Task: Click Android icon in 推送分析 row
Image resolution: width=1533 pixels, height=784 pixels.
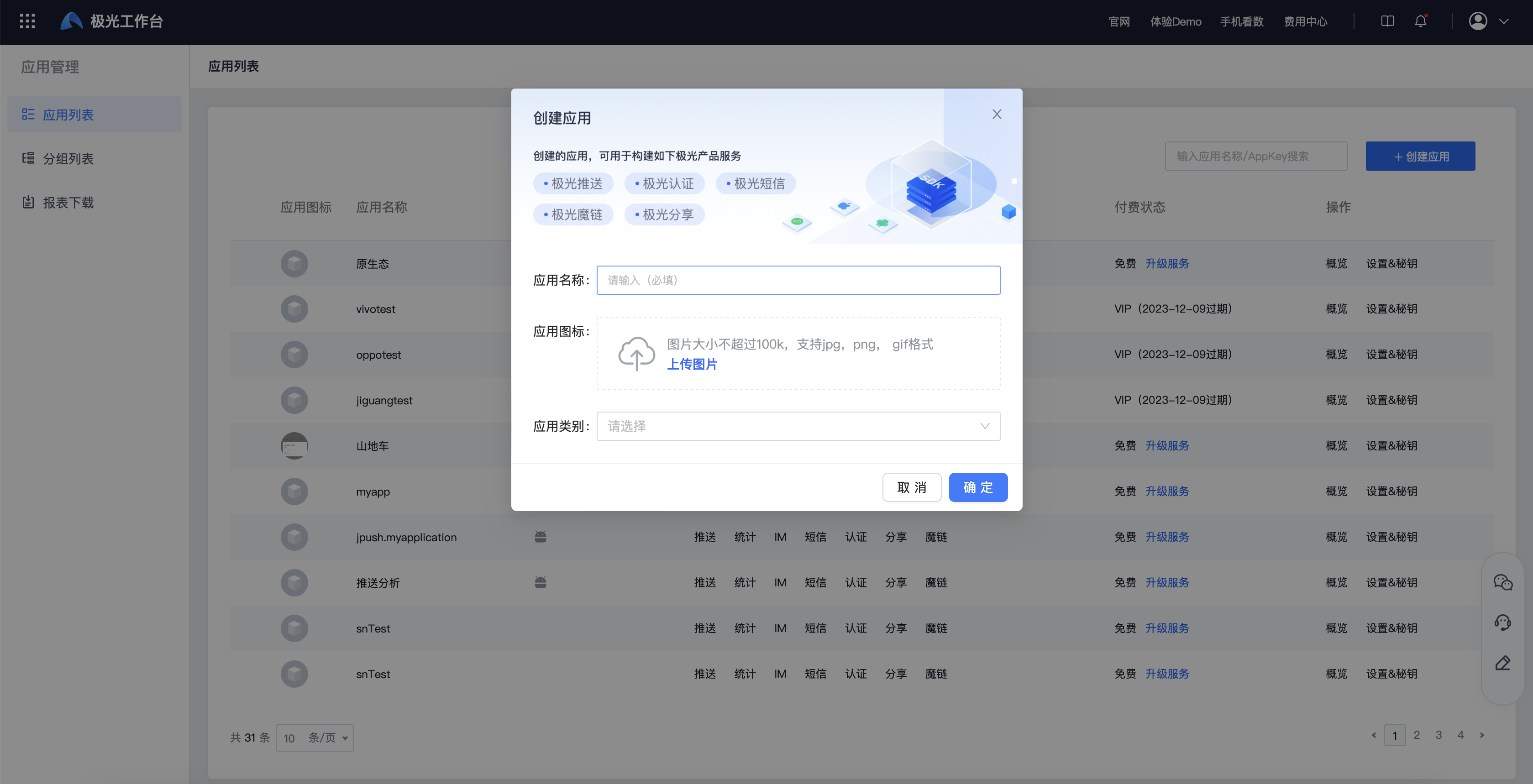Action: click(x=541, y=583)
